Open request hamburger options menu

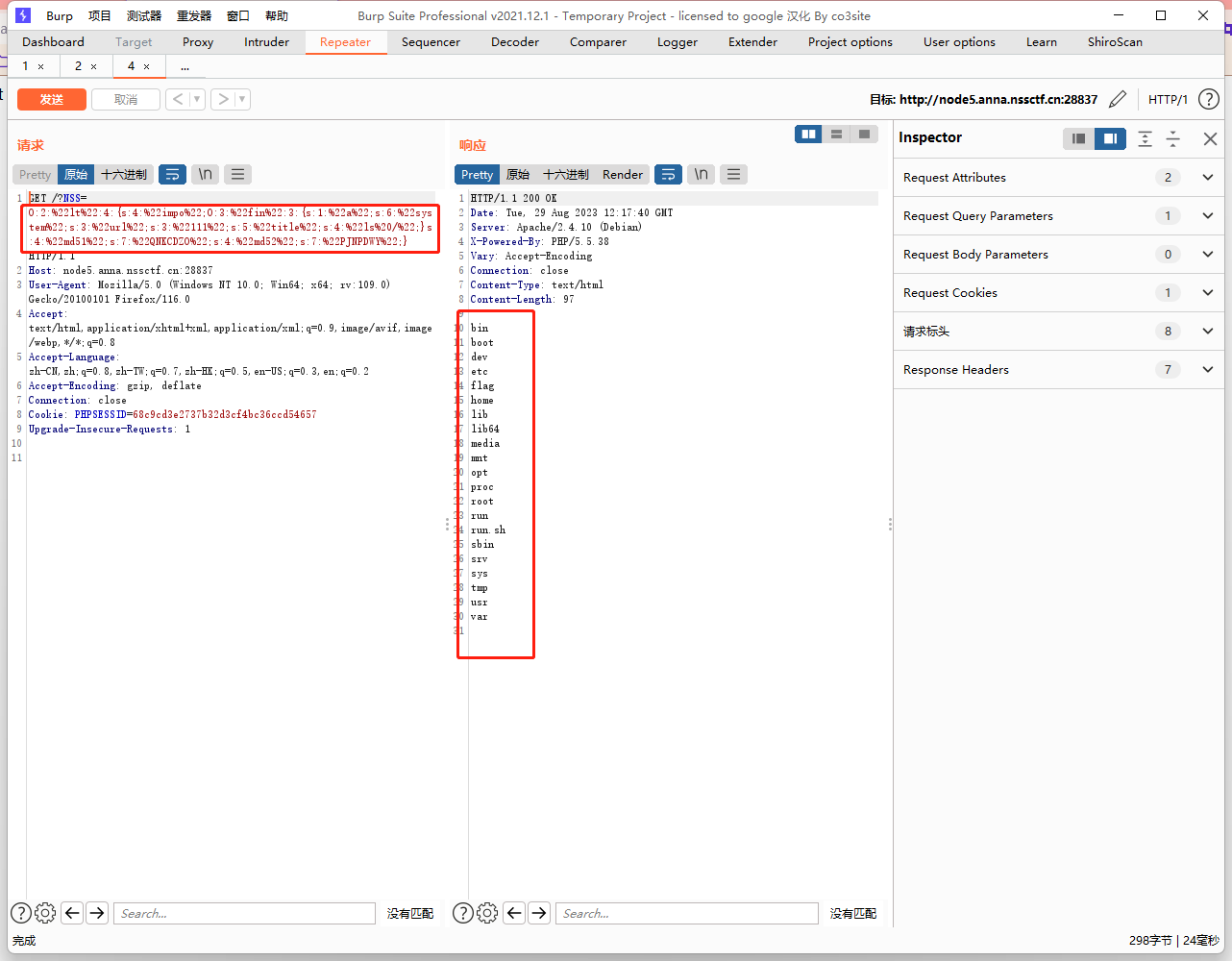[237, 174]
